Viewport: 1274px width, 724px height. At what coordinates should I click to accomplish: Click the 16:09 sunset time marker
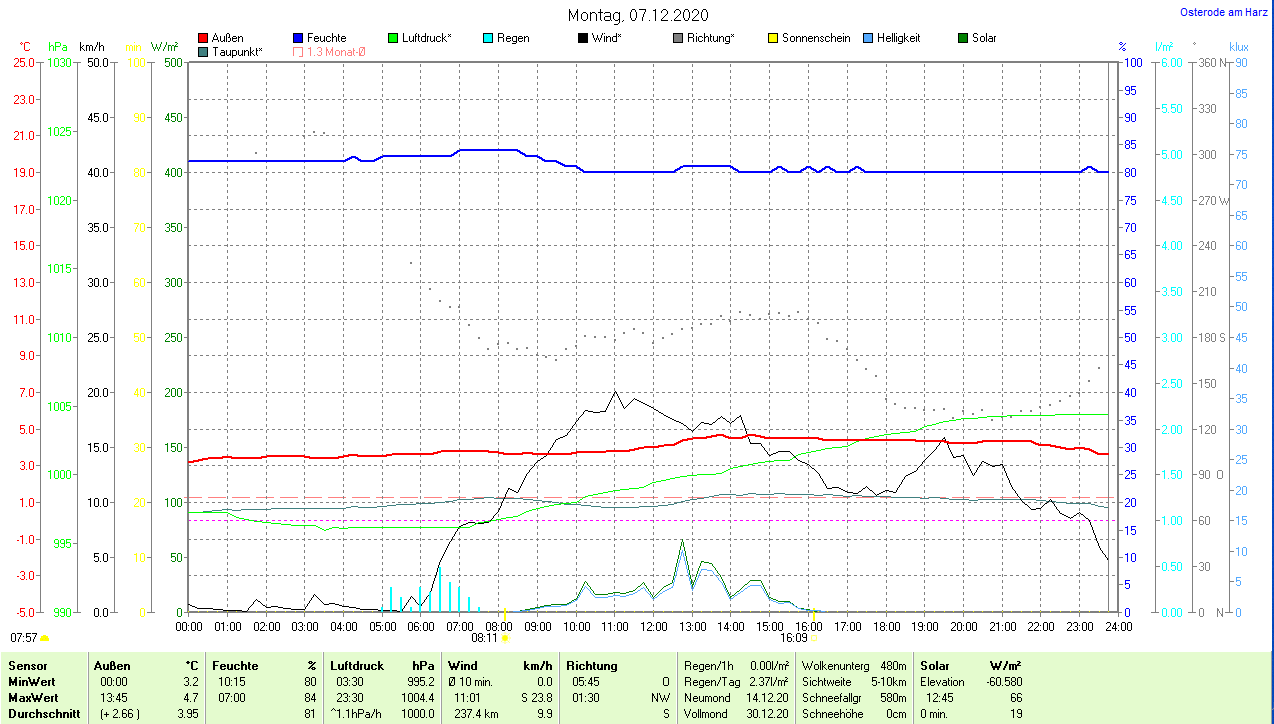pos(794,637)
